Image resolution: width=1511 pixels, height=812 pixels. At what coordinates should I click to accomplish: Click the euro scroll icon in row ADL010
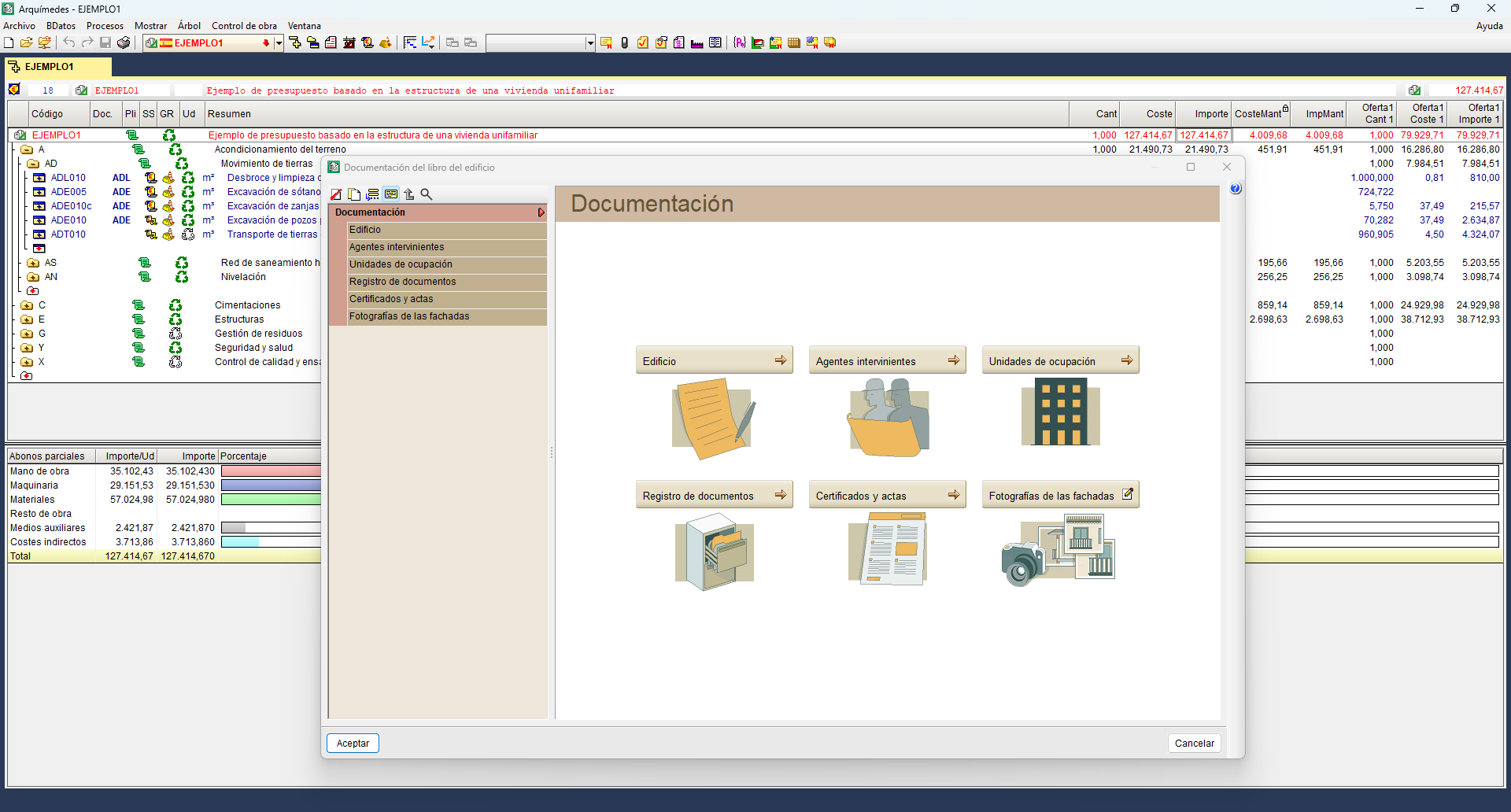[x=150, y=178]
